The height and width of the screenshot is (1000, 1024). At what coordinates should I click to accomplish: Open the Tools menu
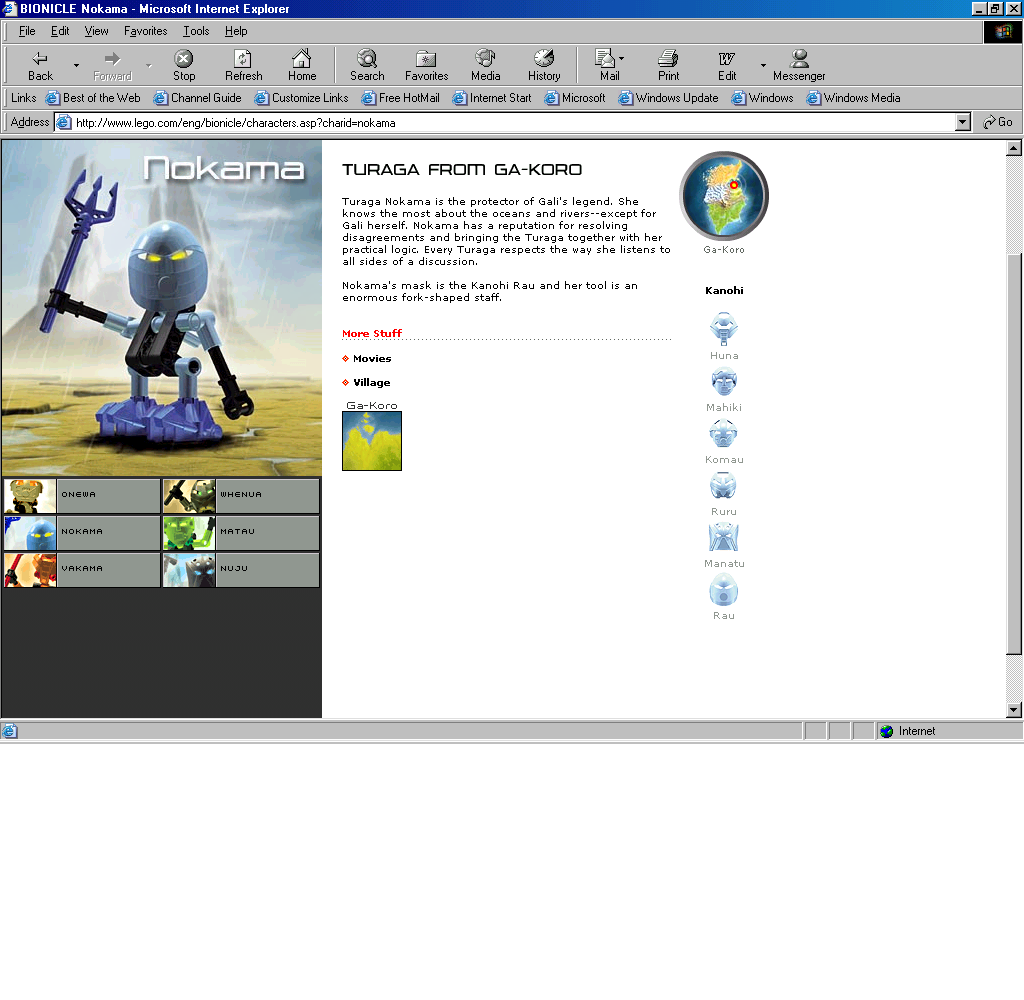click(x=196, y=31)
